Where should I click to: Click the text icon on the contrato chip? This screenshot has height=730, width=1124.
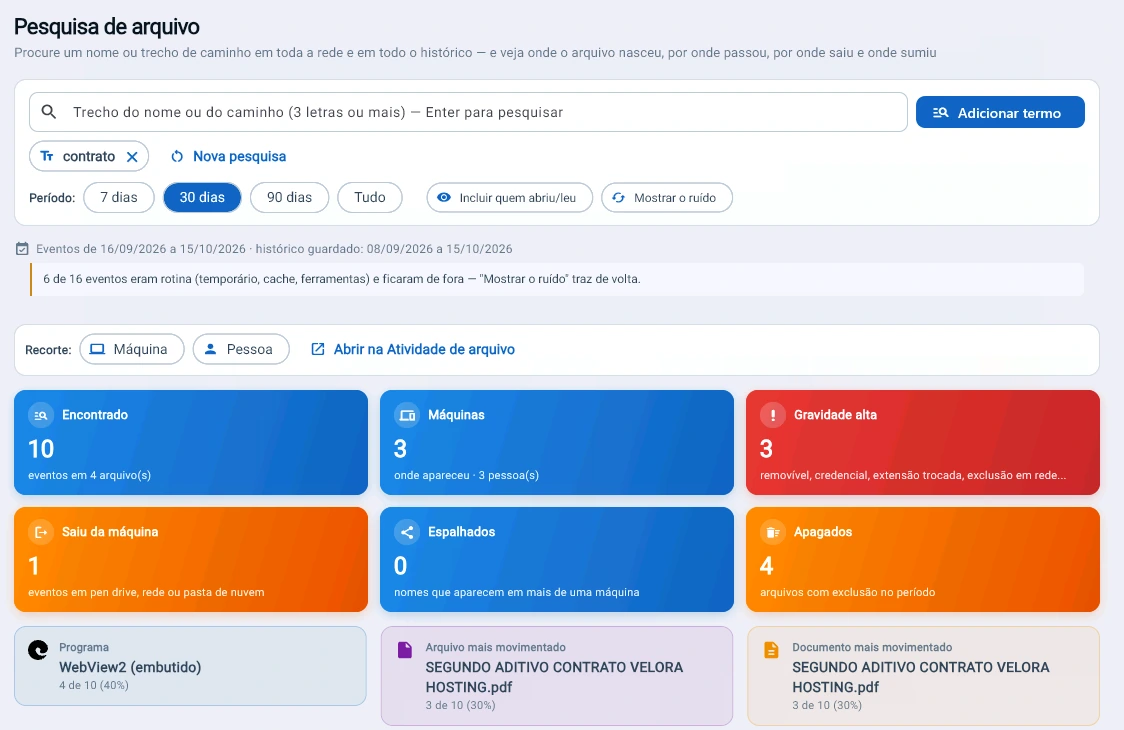[47, 156]
